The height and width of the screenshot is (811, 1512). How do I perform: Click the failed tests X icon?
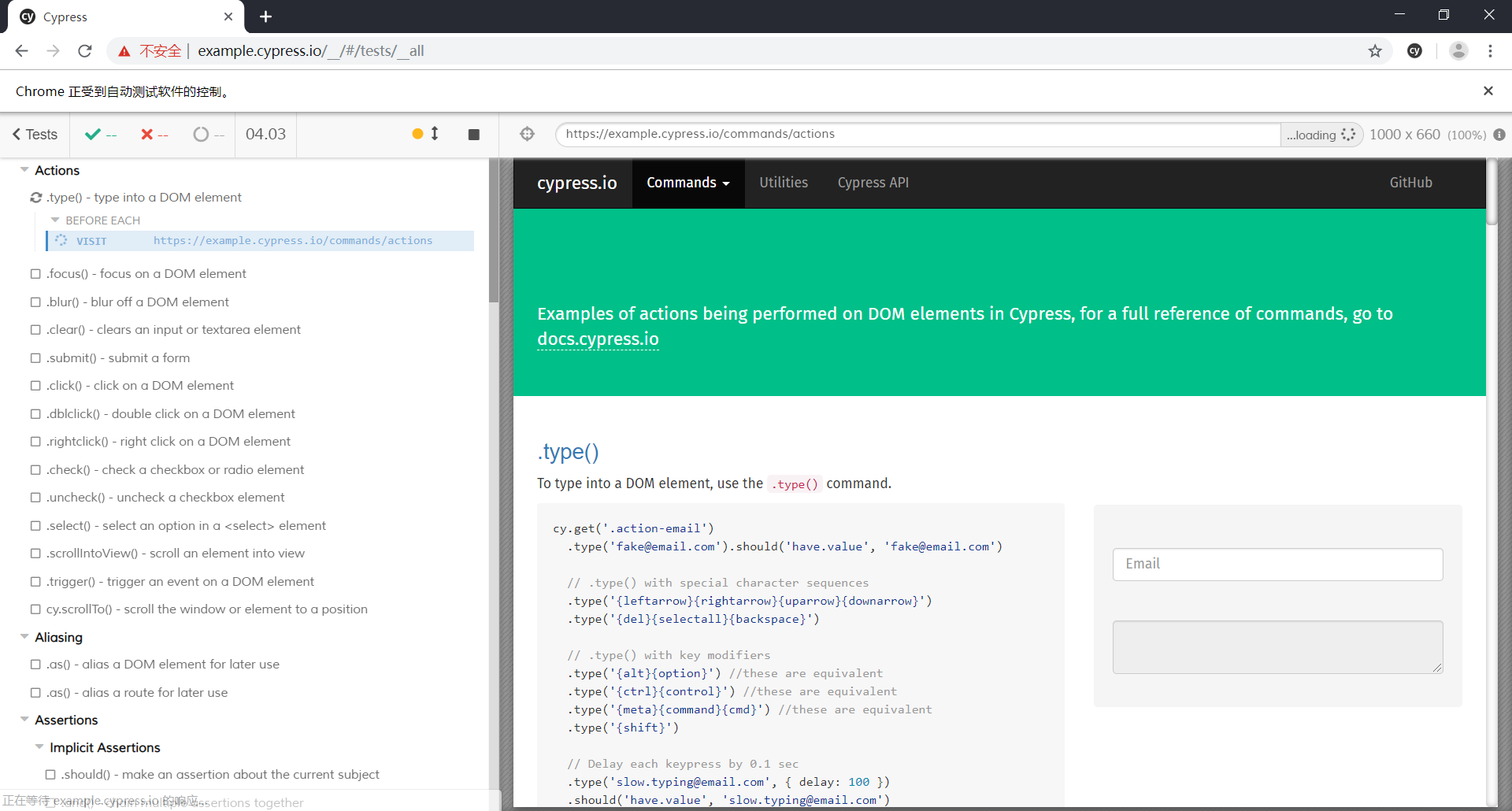click(x=146, y=134)
